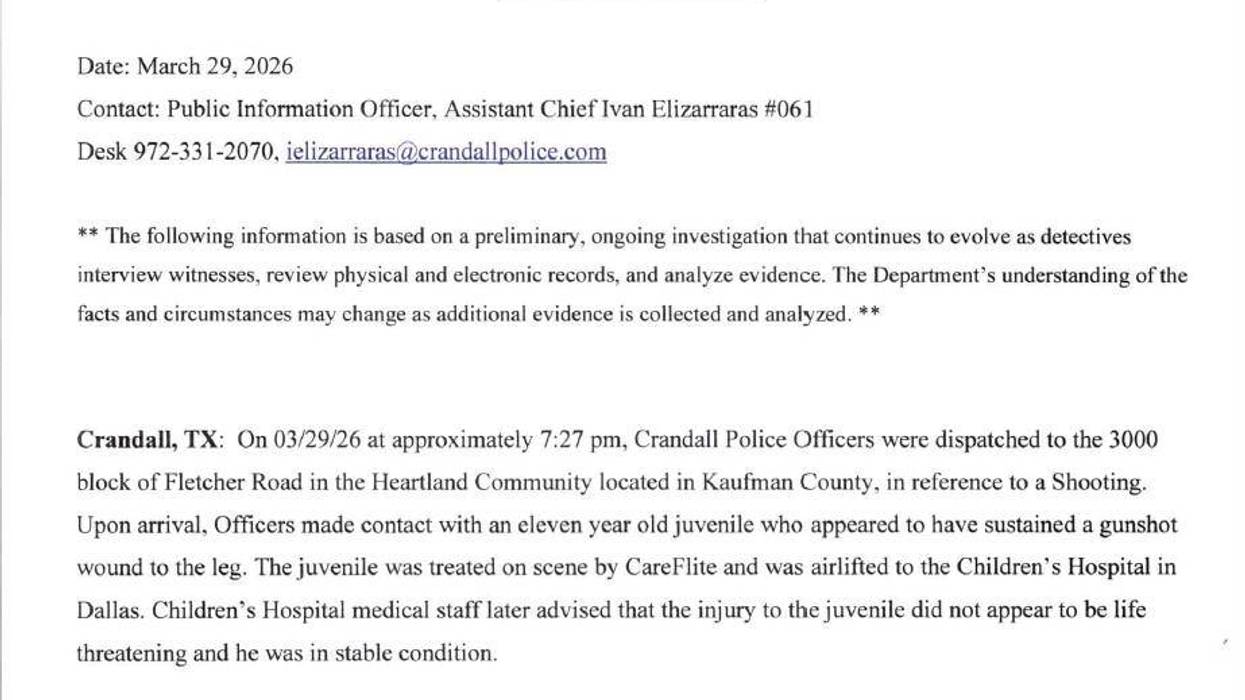Click the word "Dallas." starting a line
1245x700 pixels.
[107, 611]
